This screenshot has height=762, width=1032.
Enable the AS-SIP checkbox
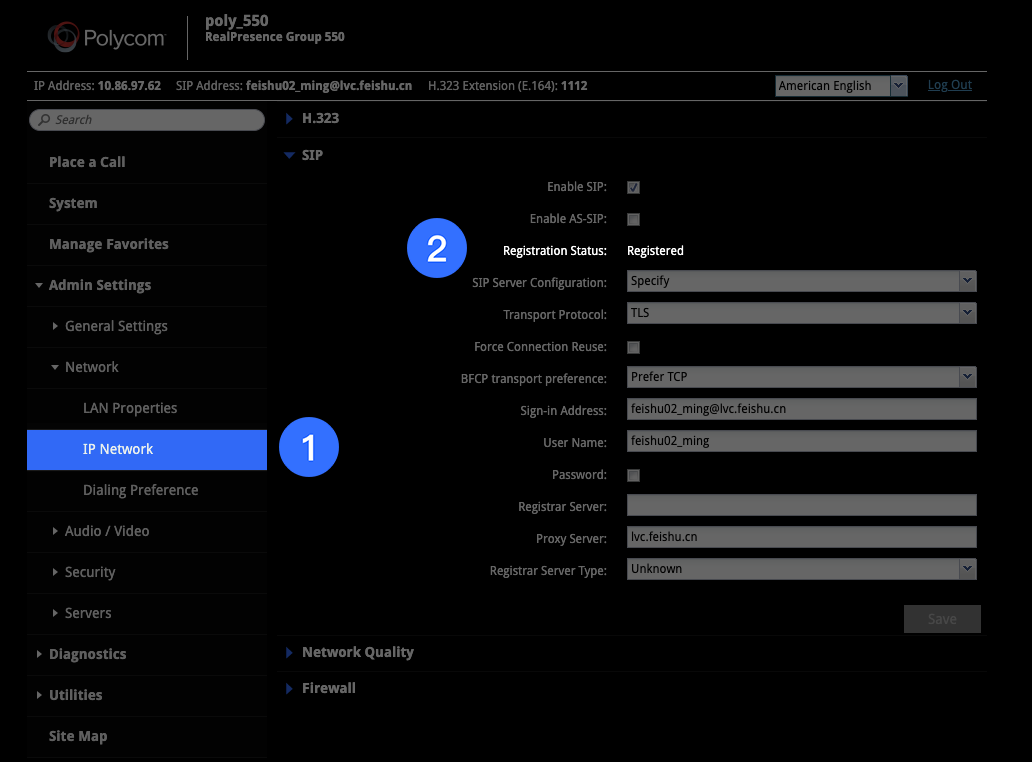633,219
